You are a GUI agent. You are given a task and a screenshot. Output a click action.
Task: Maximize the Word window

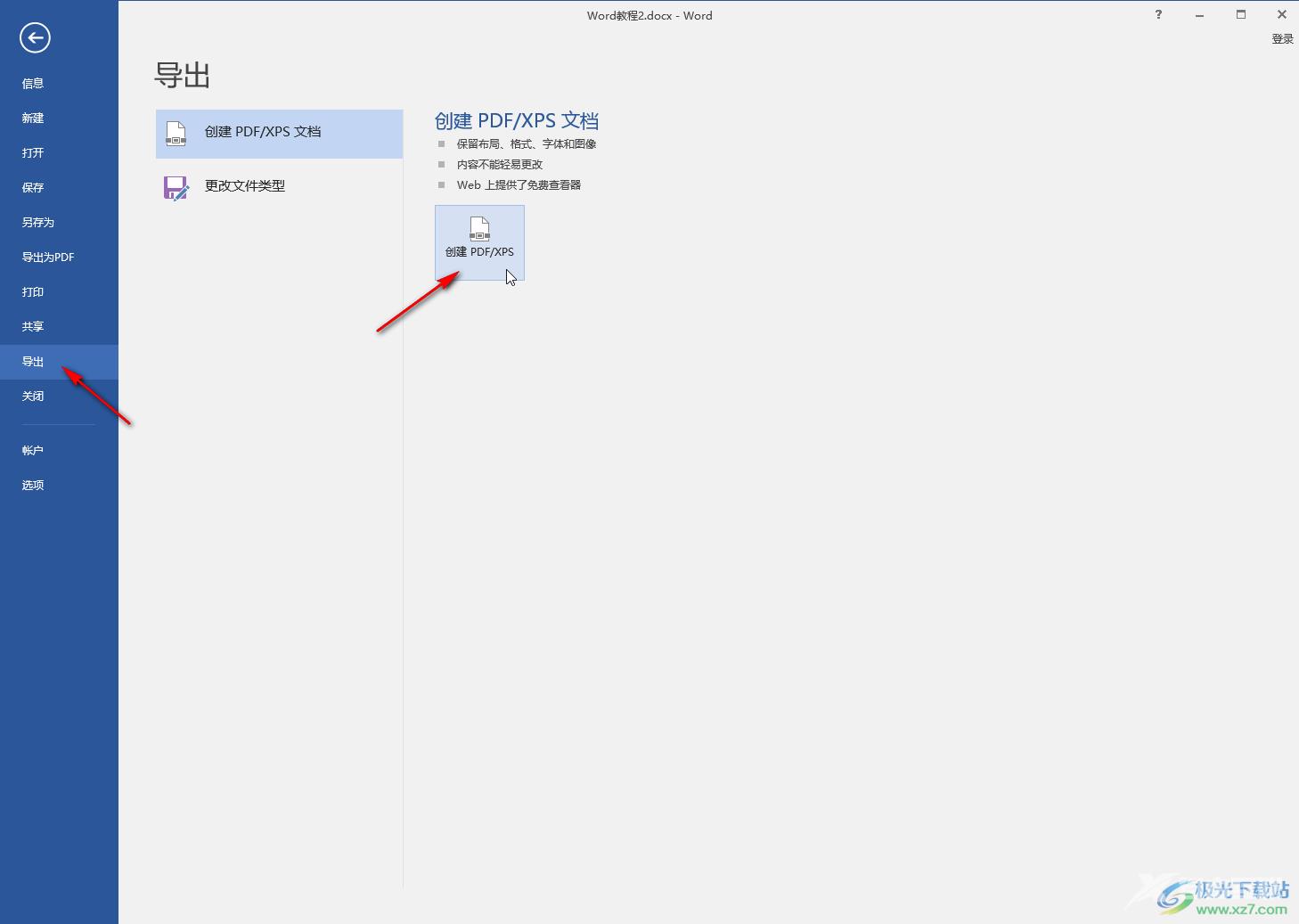[x=1241, y=14]
